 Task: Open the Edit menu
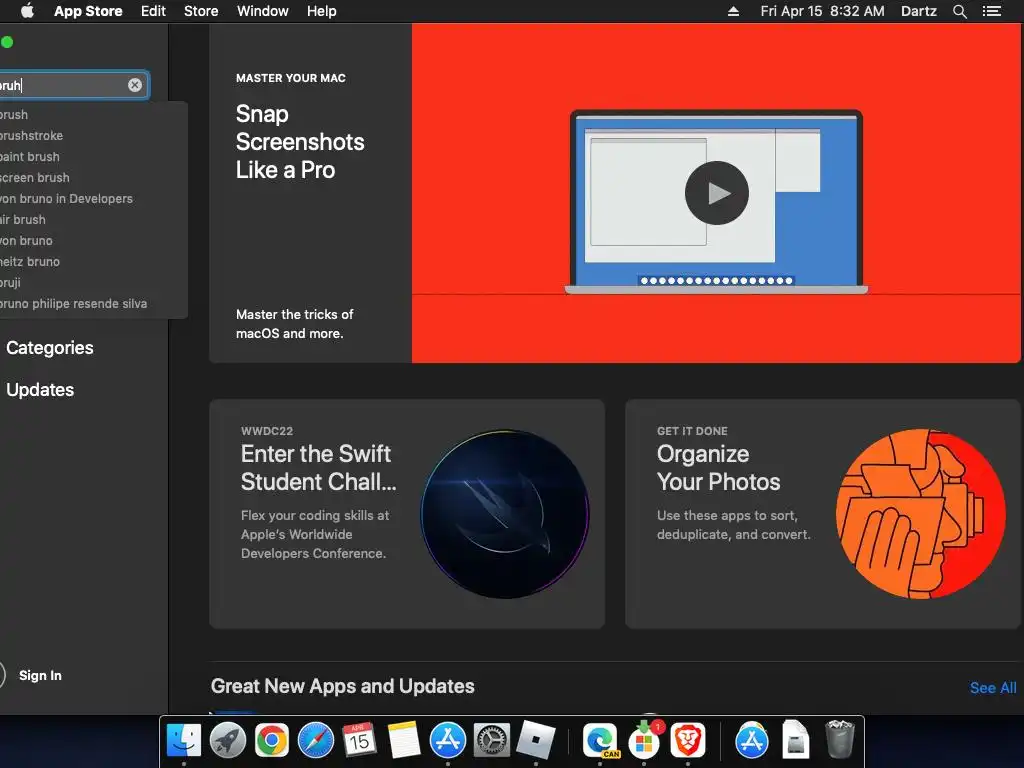pyautogui.click(x=153, y=11)
